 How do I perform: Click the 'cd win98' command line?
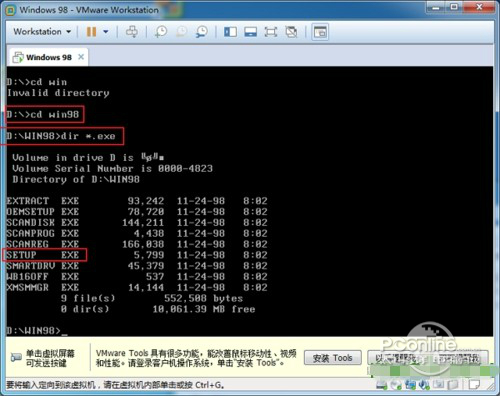pos(43,114)
